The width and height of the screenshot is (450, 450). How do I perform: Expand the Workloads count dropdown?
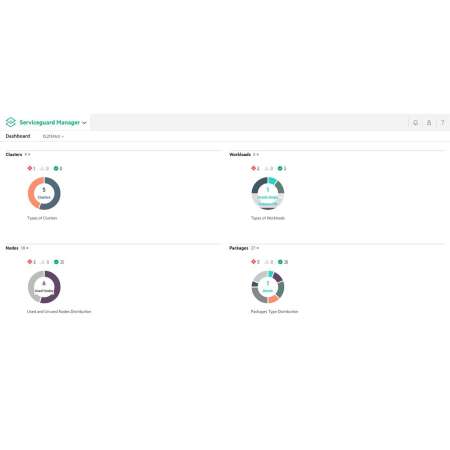click(x=256, y=154)
